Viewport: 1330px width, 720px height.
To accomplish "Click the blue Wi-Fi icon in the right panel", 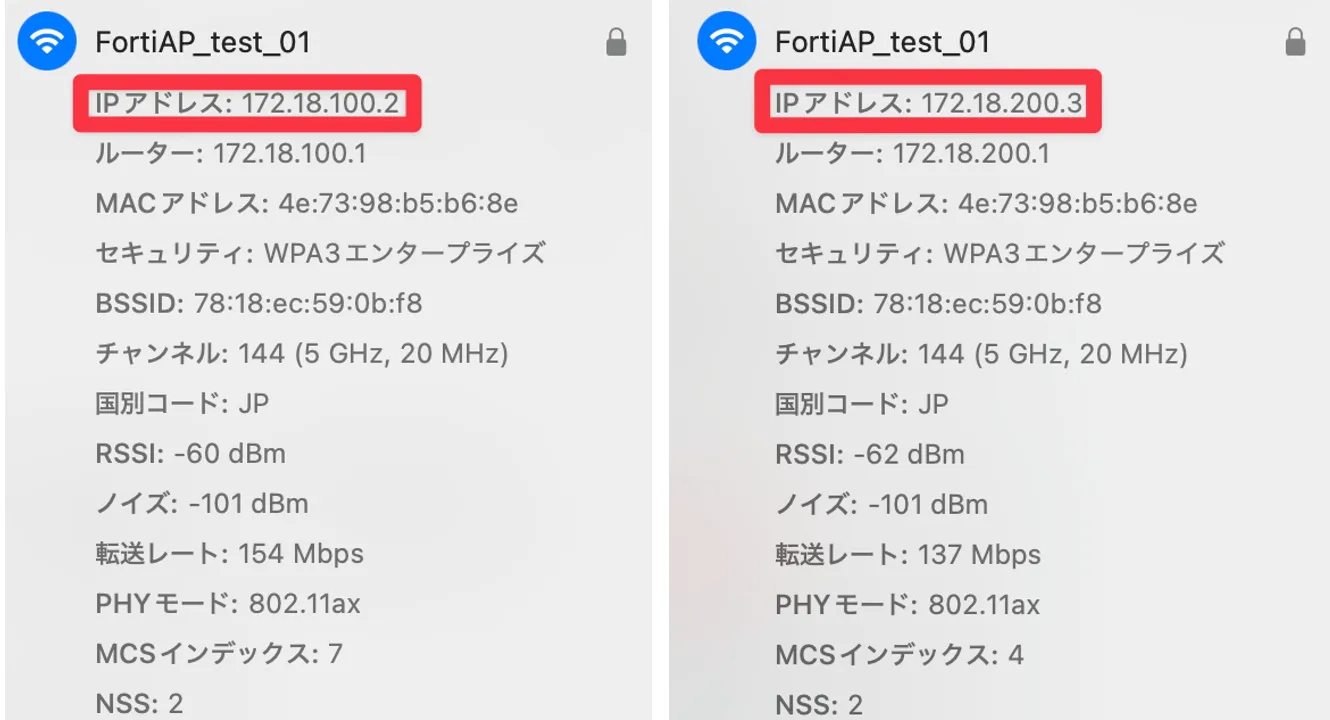I will (727, 42).
